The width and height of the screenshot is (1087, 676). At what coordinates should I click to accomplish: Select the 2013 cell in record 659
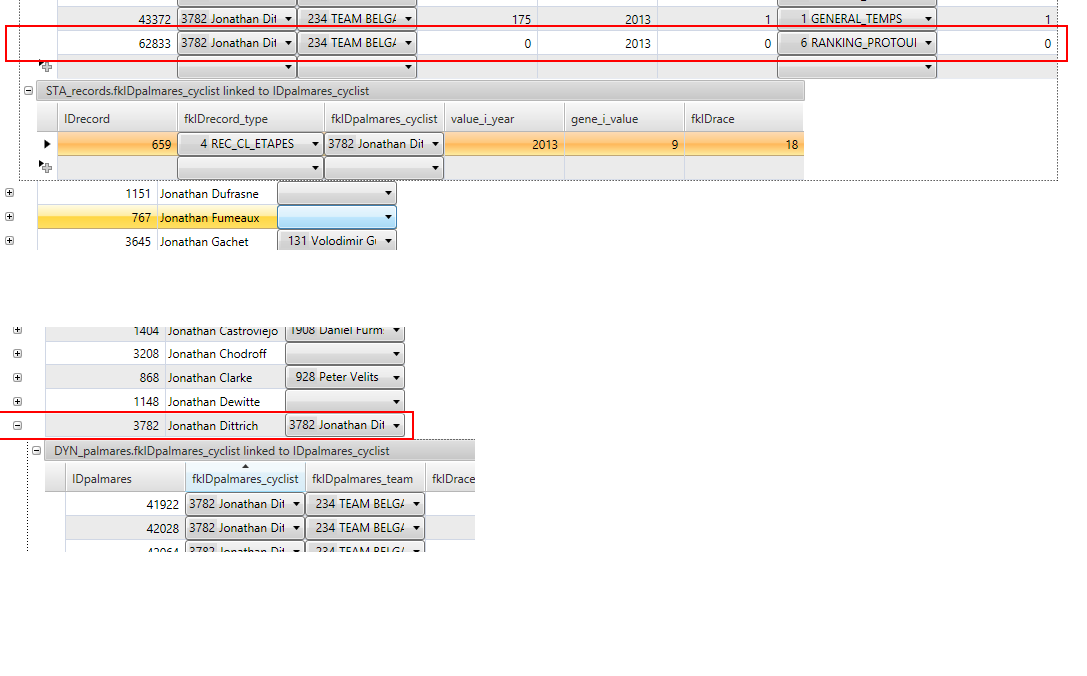tap(504, 144)
